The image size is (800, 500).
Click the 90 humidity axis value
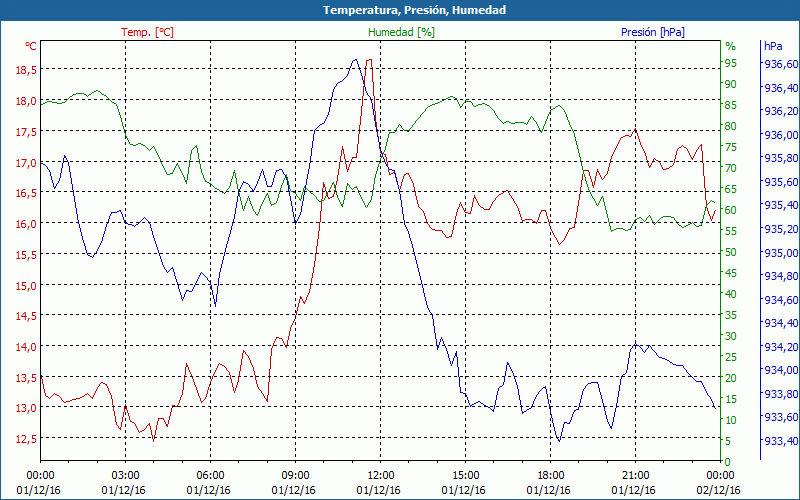coord(731,84)
